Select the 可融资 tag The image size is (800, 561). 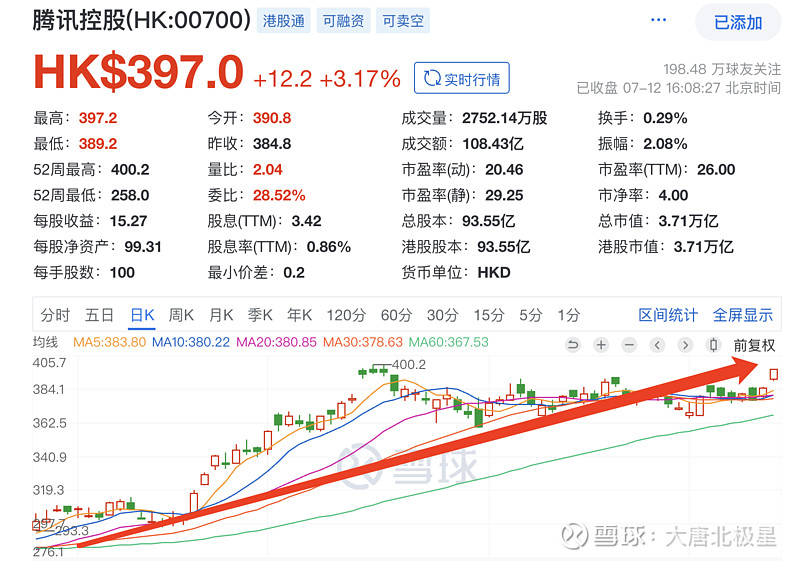coord(343,21)
